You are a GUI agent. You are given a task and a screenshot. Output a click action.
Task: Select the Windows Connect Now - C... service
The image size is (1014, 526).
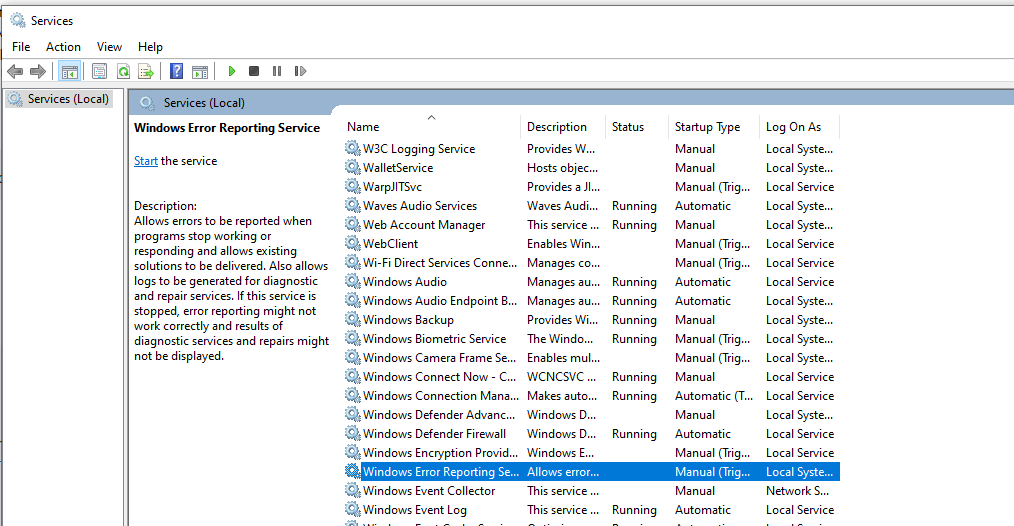tap(439, 377)
